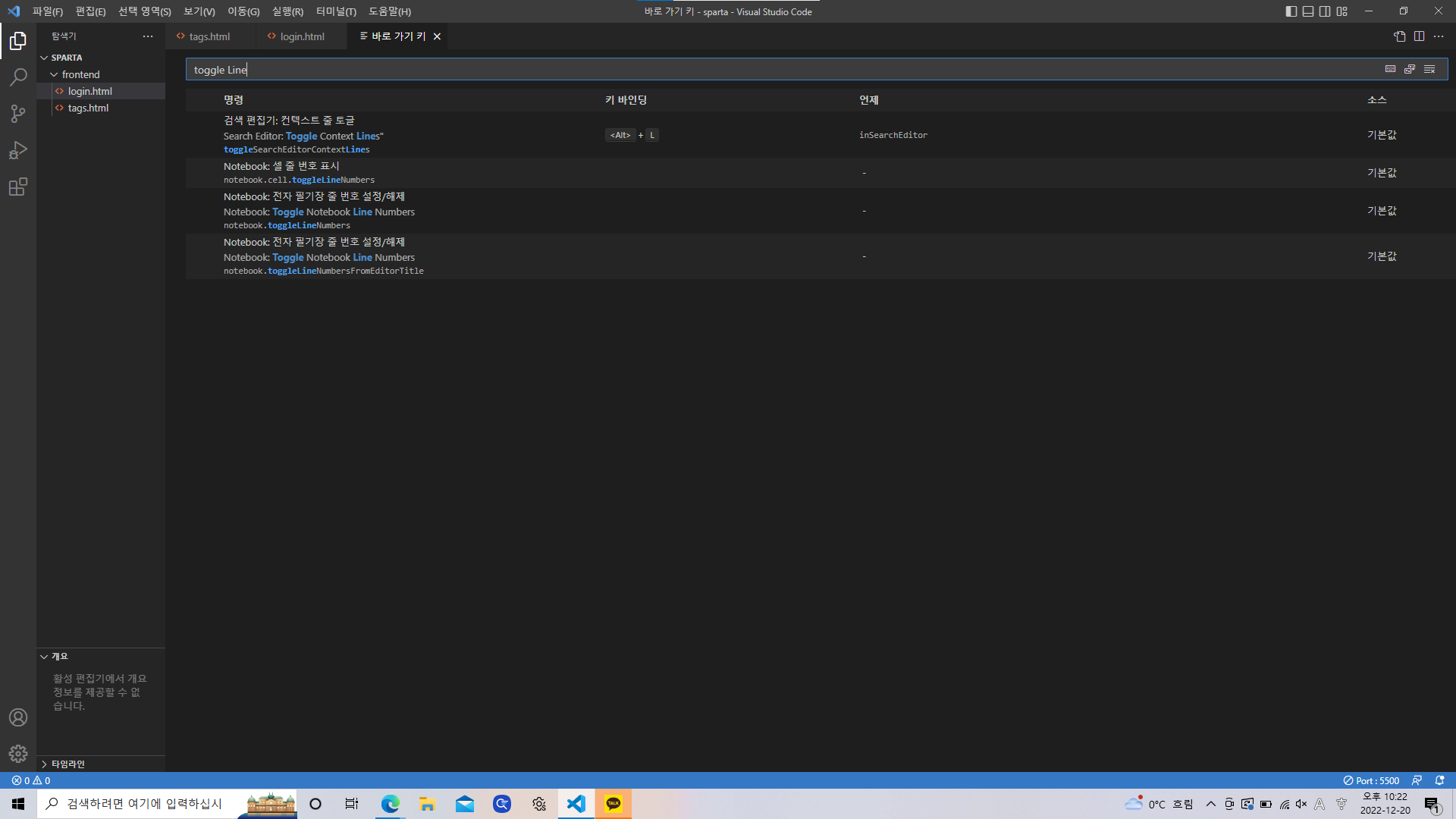
Task: Open the 실행(R) menu
Action: click(x=287, y=11)
